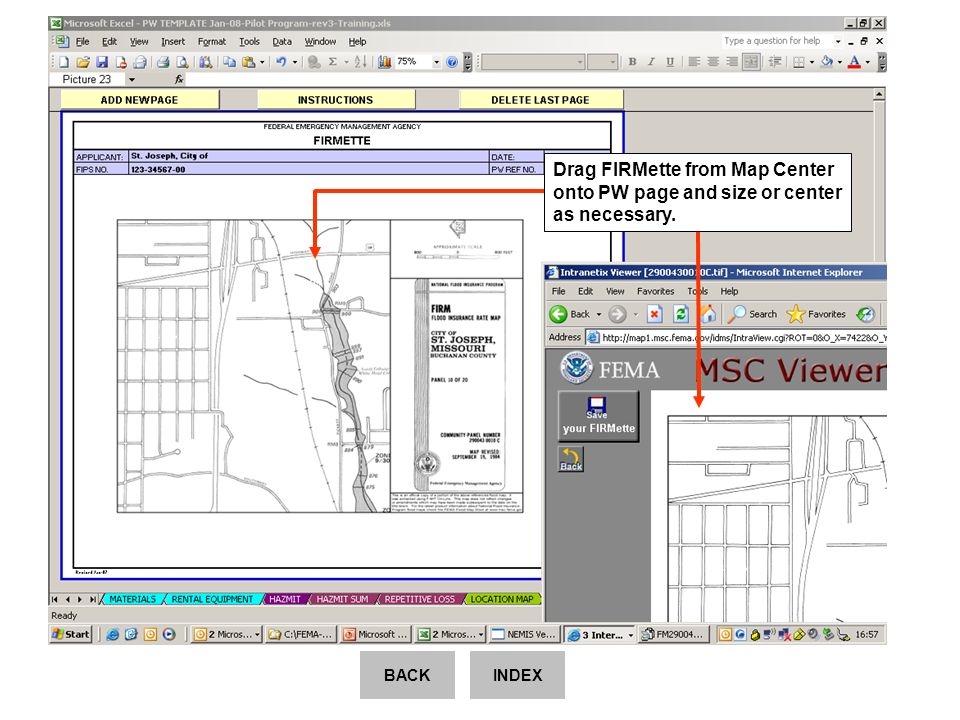The image size is (960, 720).
Task: Click the AutoSum sigma icon
Action: 332,62
